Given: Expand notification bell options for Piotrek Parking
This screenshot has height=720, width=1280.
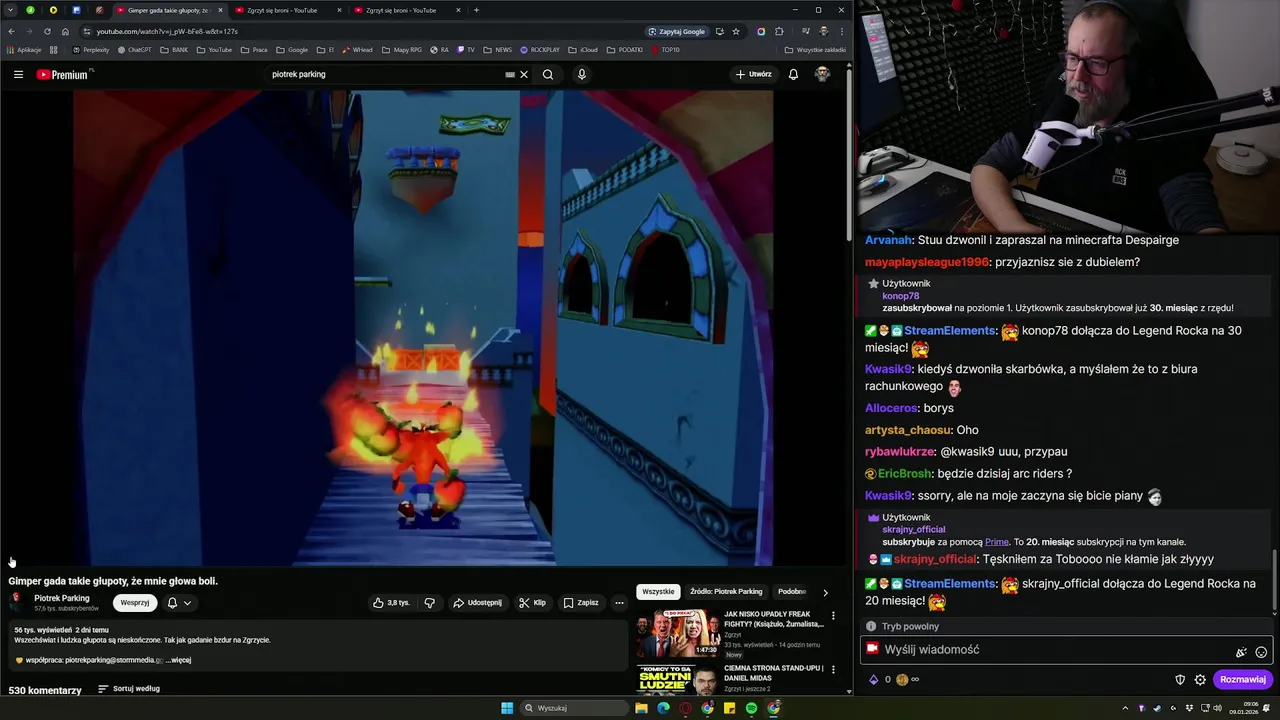Looking at the screenshot, I should (x=179, y=603).
